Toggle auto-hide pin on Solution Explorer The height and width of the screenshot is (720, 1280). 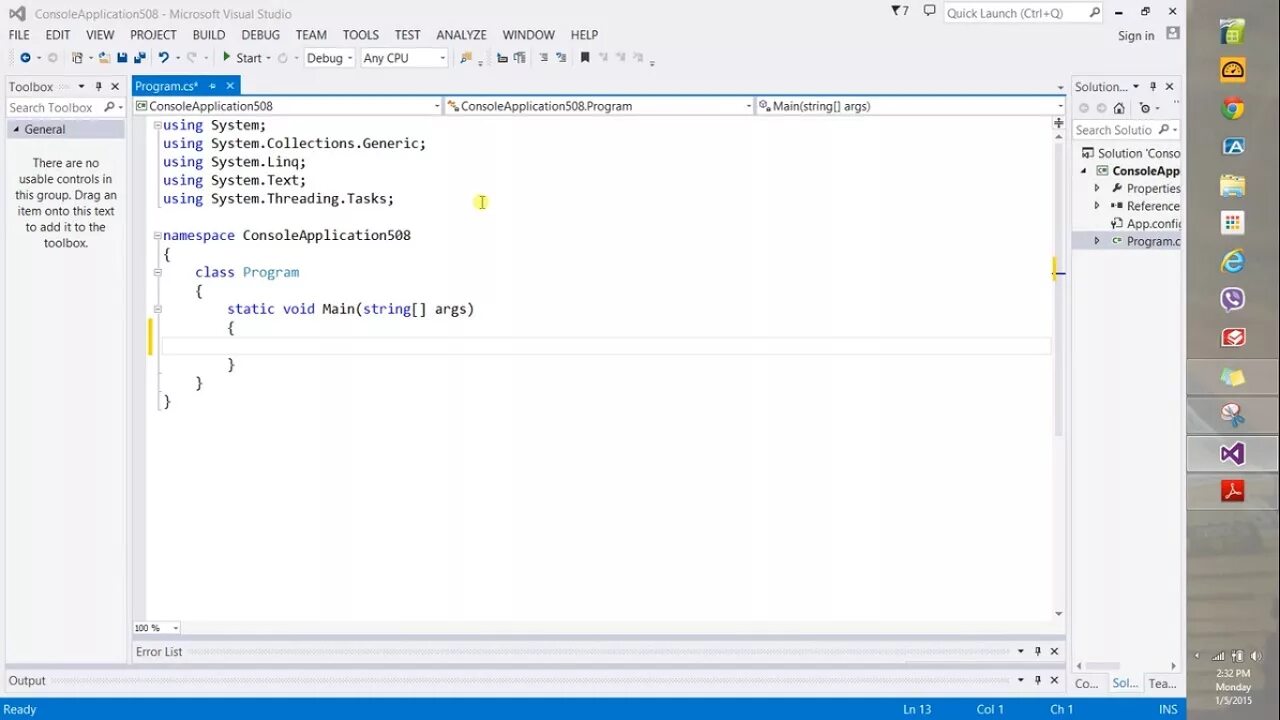coord(1153,87)
